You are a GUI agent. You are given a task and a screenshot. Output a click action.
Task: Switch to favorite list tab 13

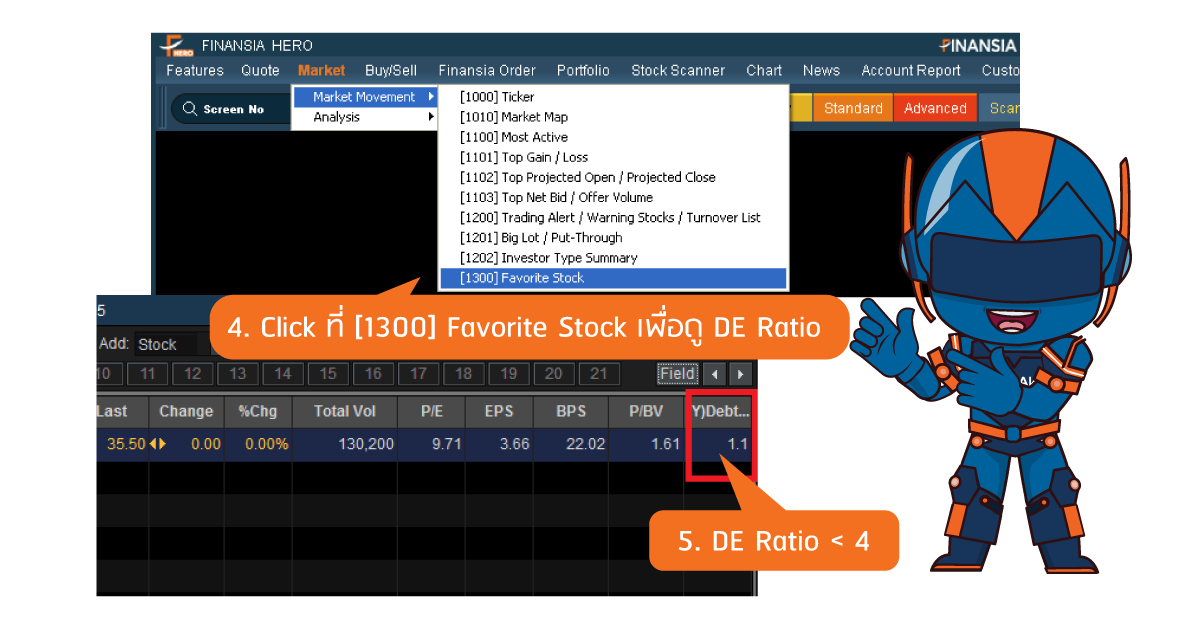(238, 374)
